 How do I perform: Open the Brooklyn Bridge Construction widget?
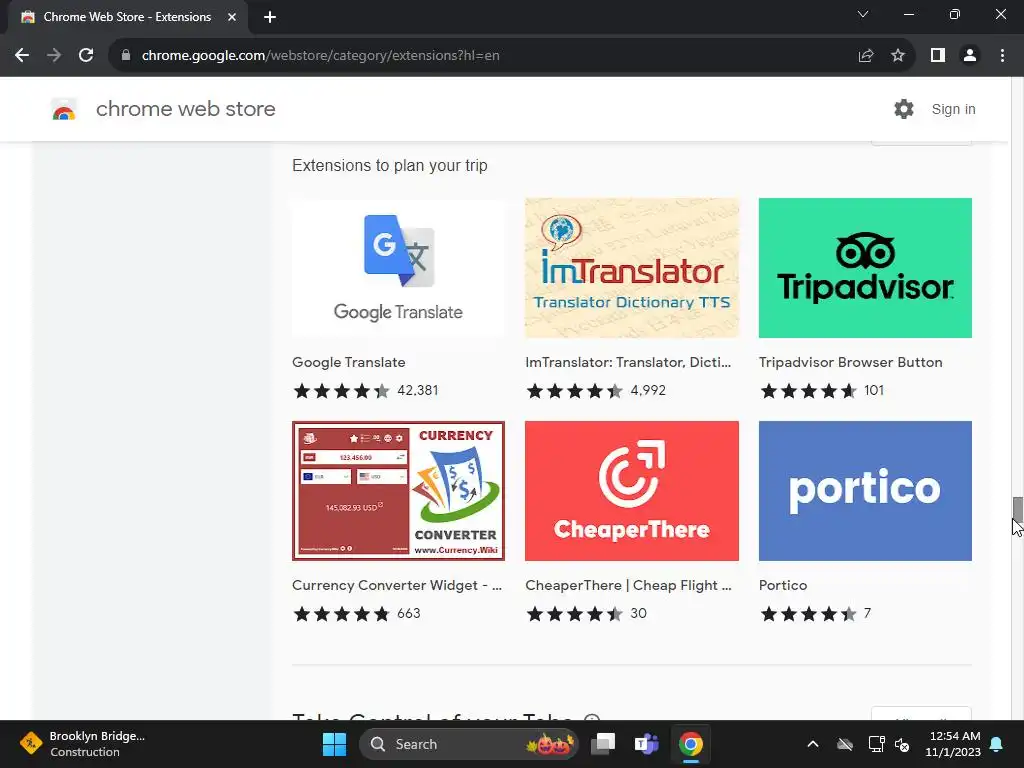click(82, 744)
